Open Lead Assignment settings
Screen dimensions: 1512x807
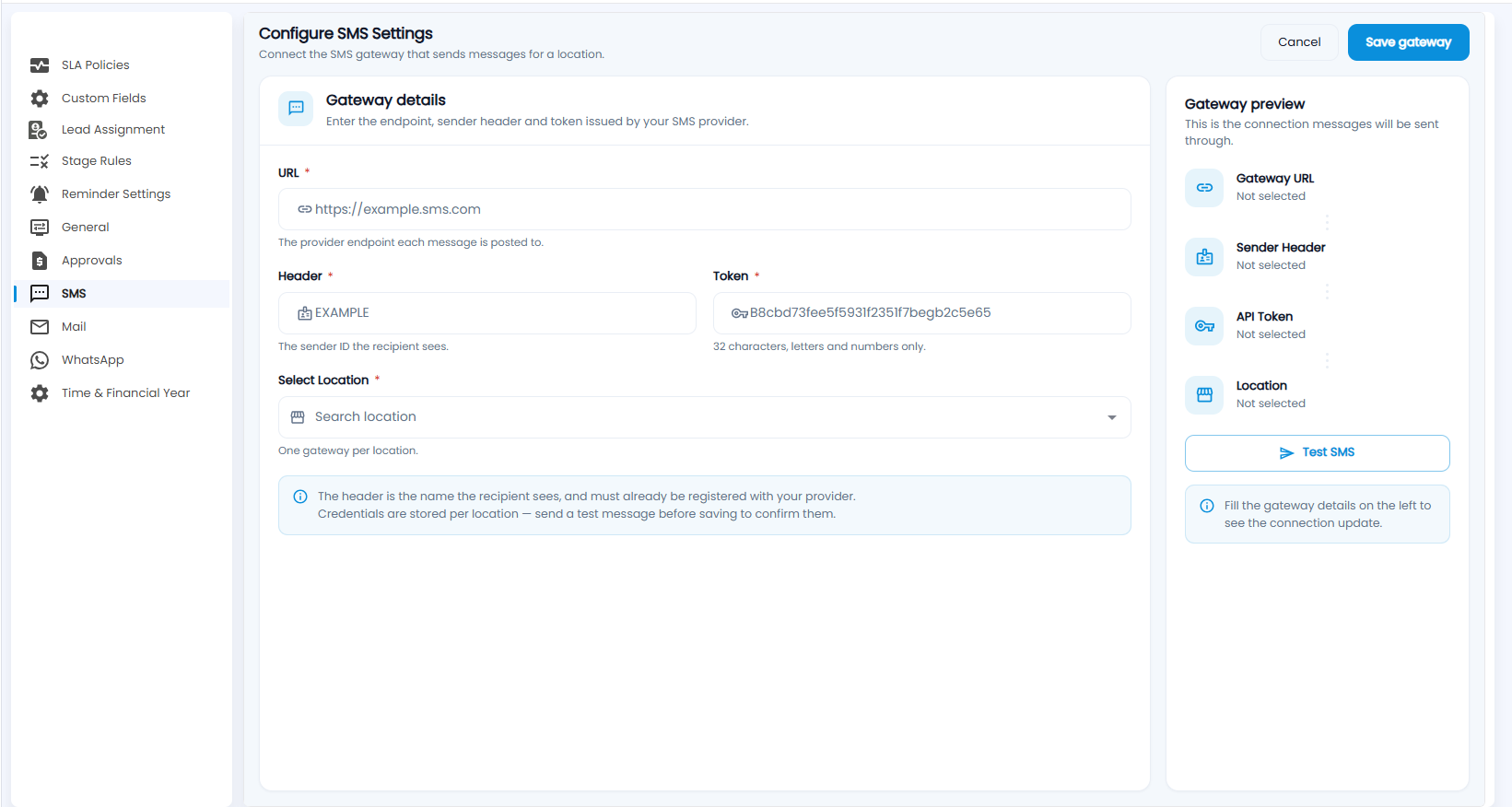coord(113,130)
